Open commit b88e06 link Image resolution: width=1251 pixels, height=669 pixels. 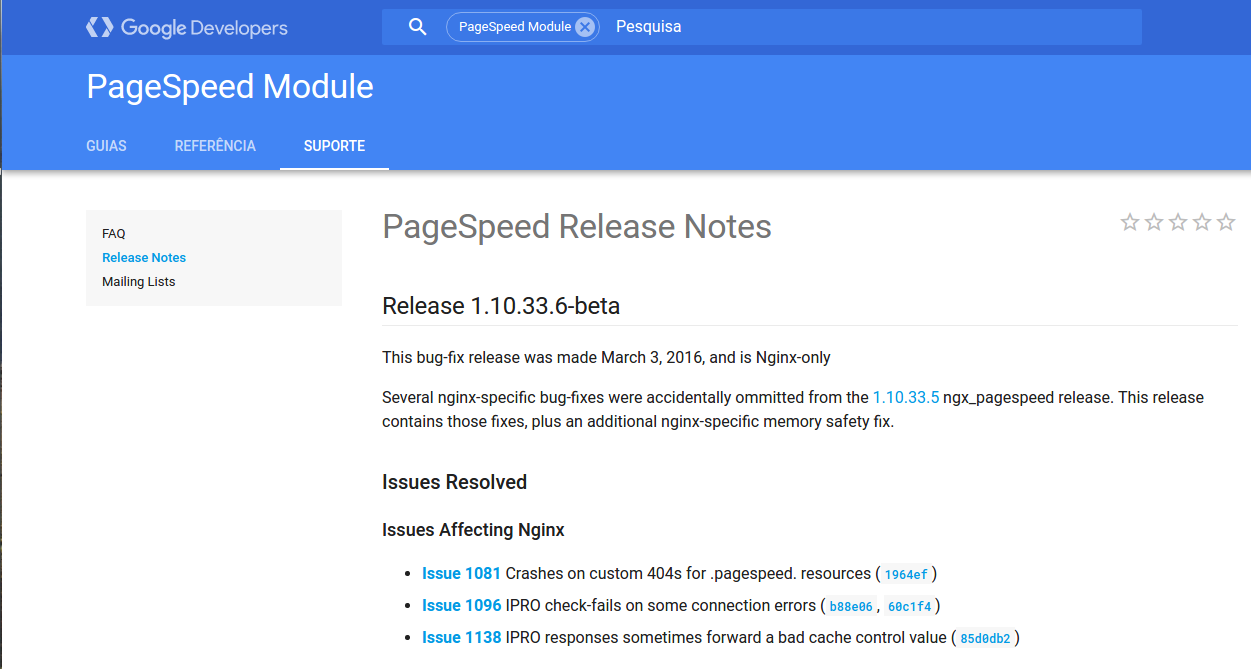[x=852, y=606]
